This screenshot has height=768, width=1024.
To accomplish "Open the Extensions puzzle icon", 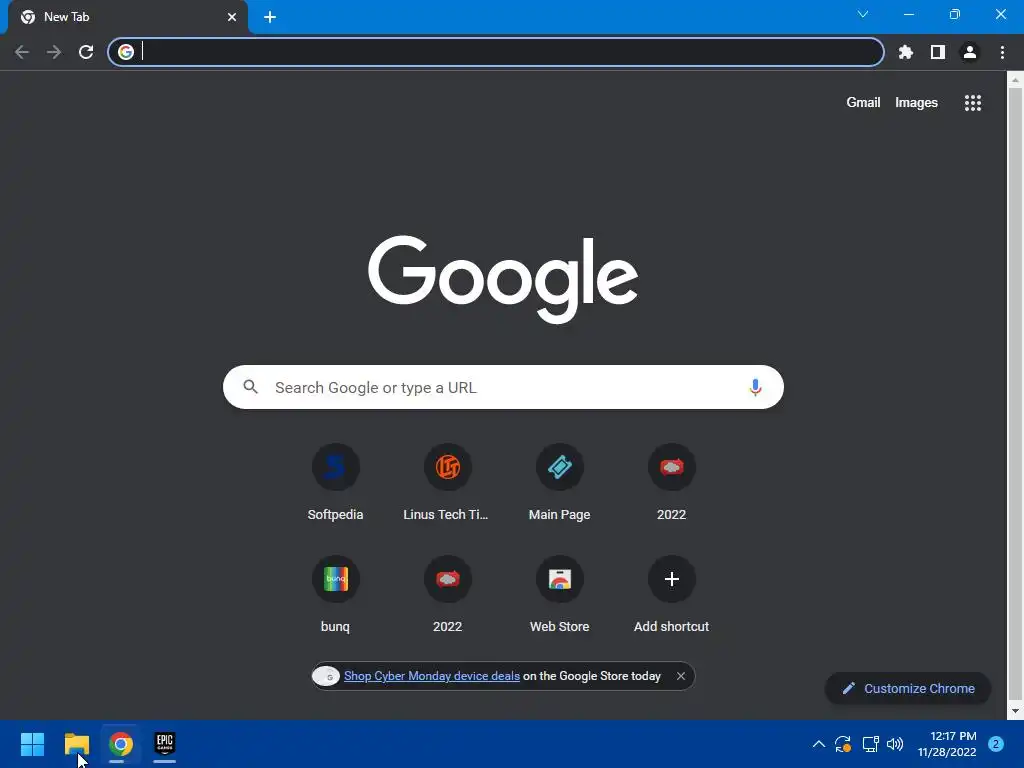I will pos(905,52).
